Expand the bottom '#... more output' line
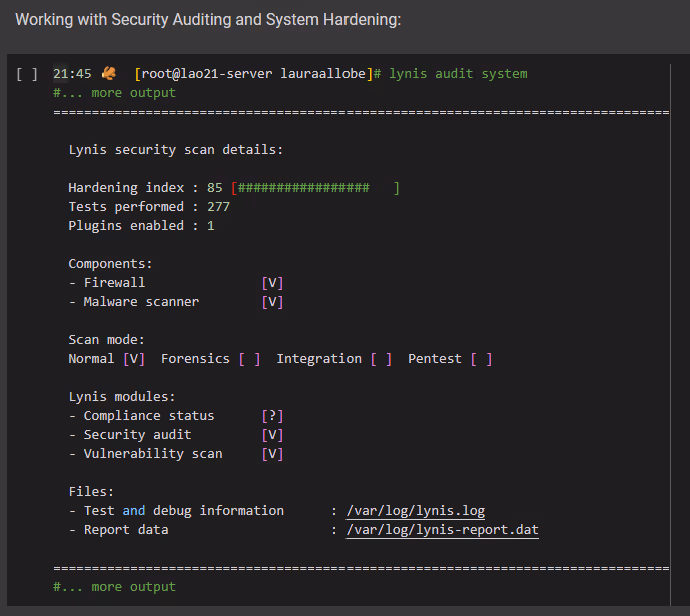The height and width of the screenshot is (616, 690). coord(114,587)
